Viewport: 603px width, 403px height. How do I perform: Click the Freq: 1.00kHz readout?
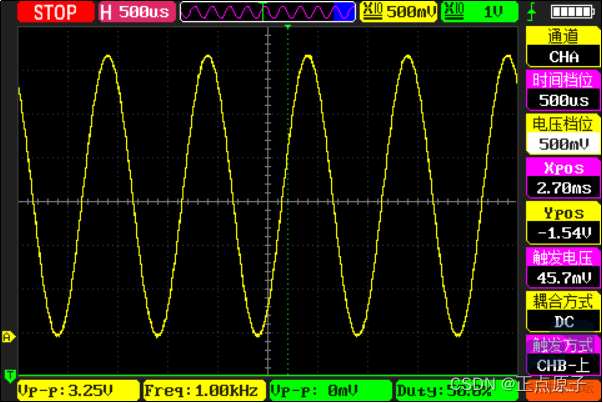pyautogui.click(x=204, y=391)
